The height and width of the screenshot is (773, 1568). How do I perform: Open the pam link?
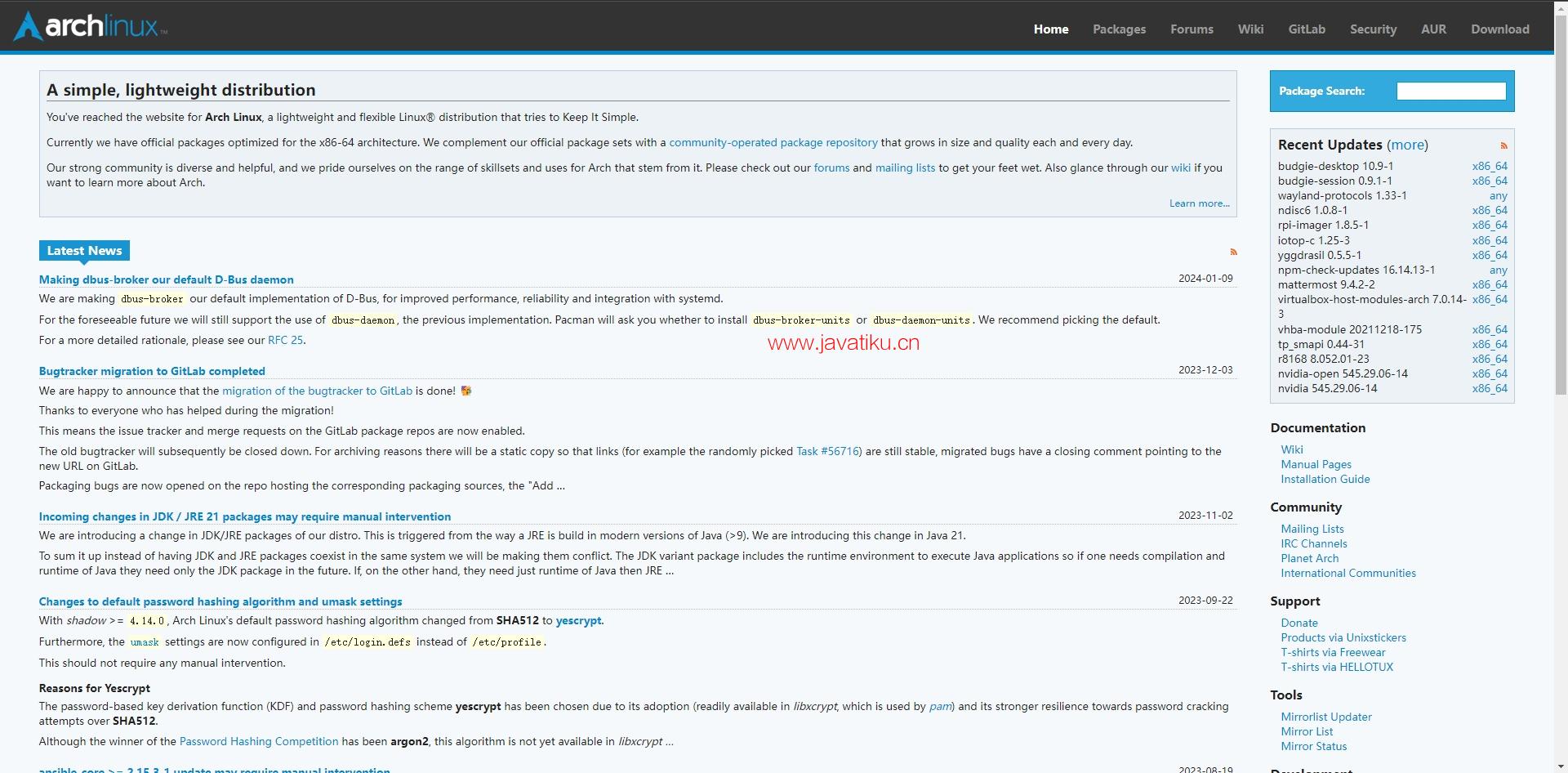(940, 706)
